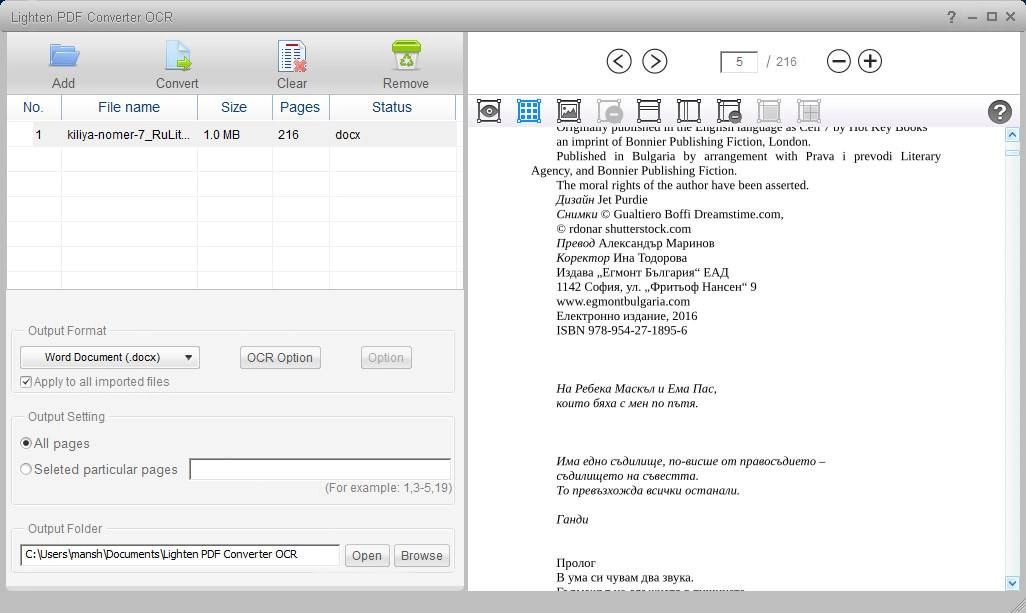Screen dimensions: 1026x613
Task: Click the docx status cell
Action: tap(348, 135)
